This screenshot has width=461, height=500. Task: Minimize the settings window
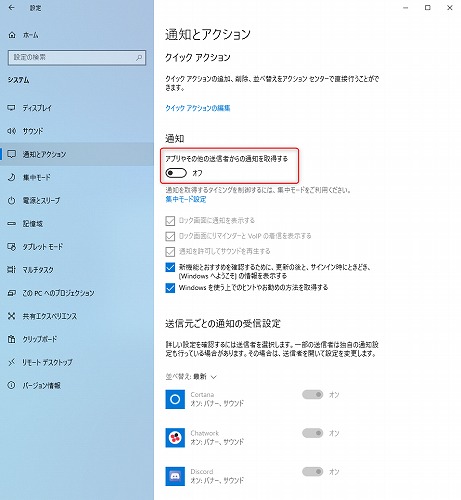point(406,8)
